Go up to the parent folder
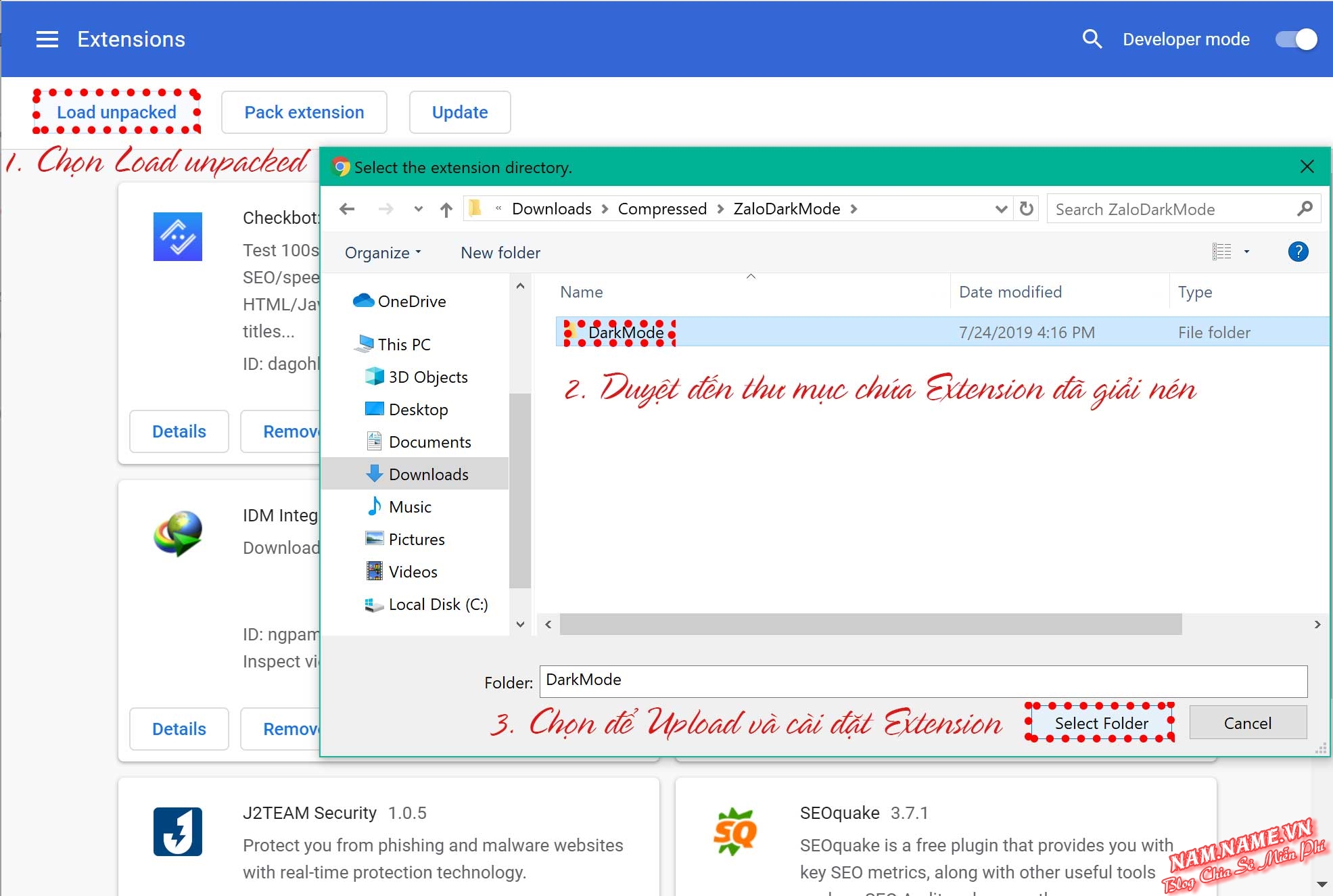Image resolution: width=1333 pixels, height=896 pixels. [446, 208]
